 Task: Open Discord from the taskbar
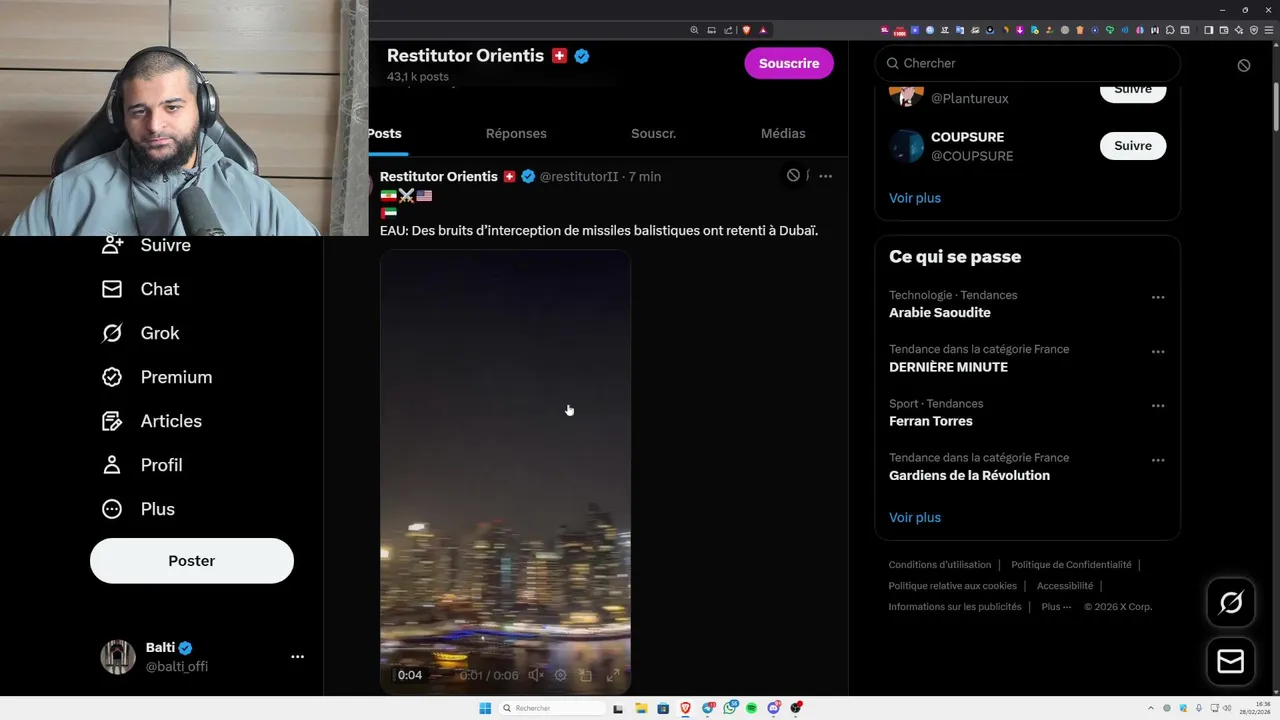[x=774, y=708]
